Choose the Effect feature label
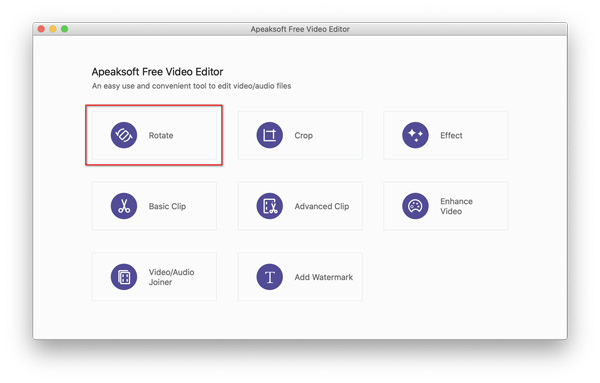600x383 pixels. tap(451, 135)
